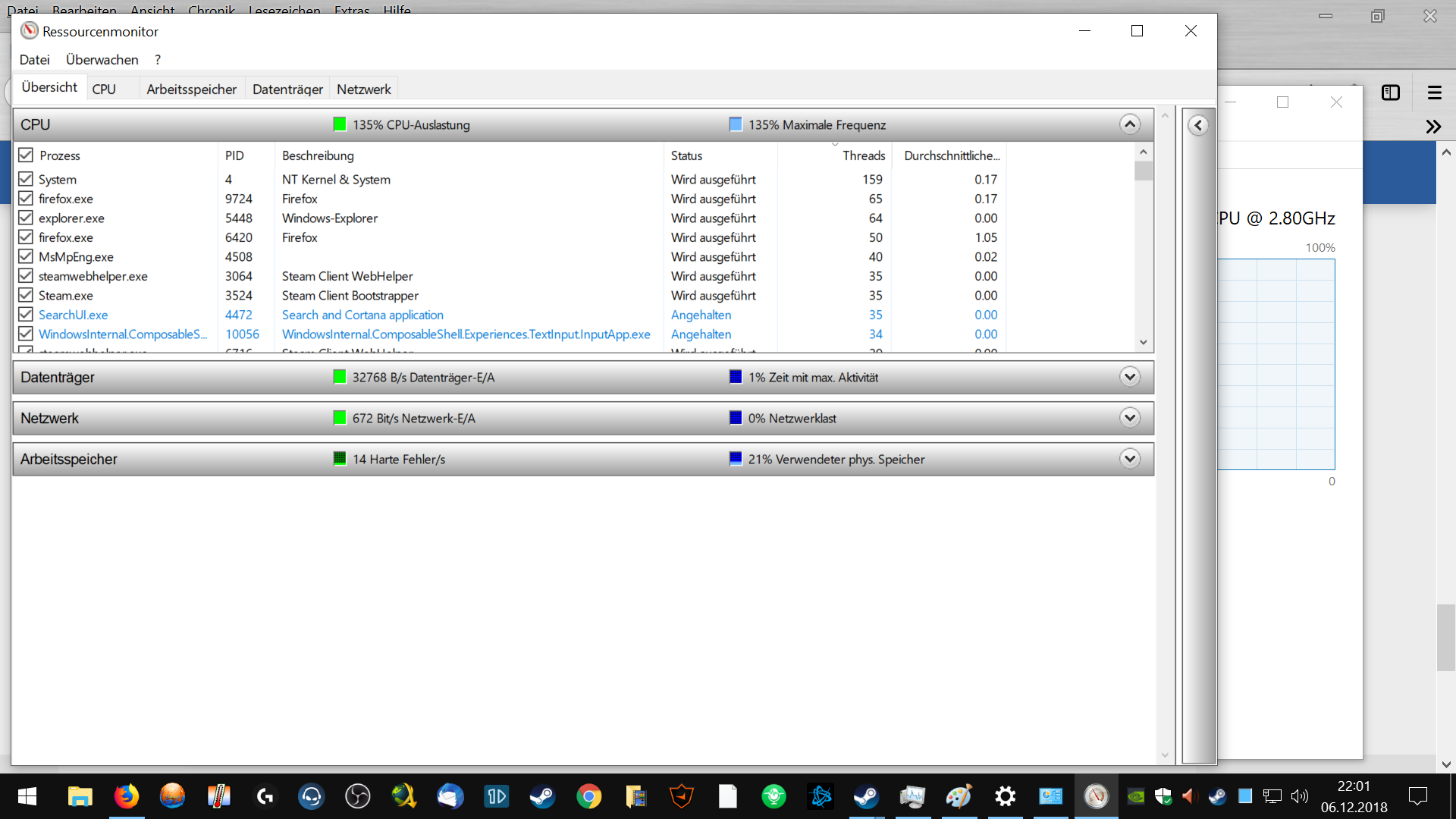Expand the Arbeitsspeicher section
Image resolution: width=1456 pixels, height=819 pixels.
(1129, 459)
